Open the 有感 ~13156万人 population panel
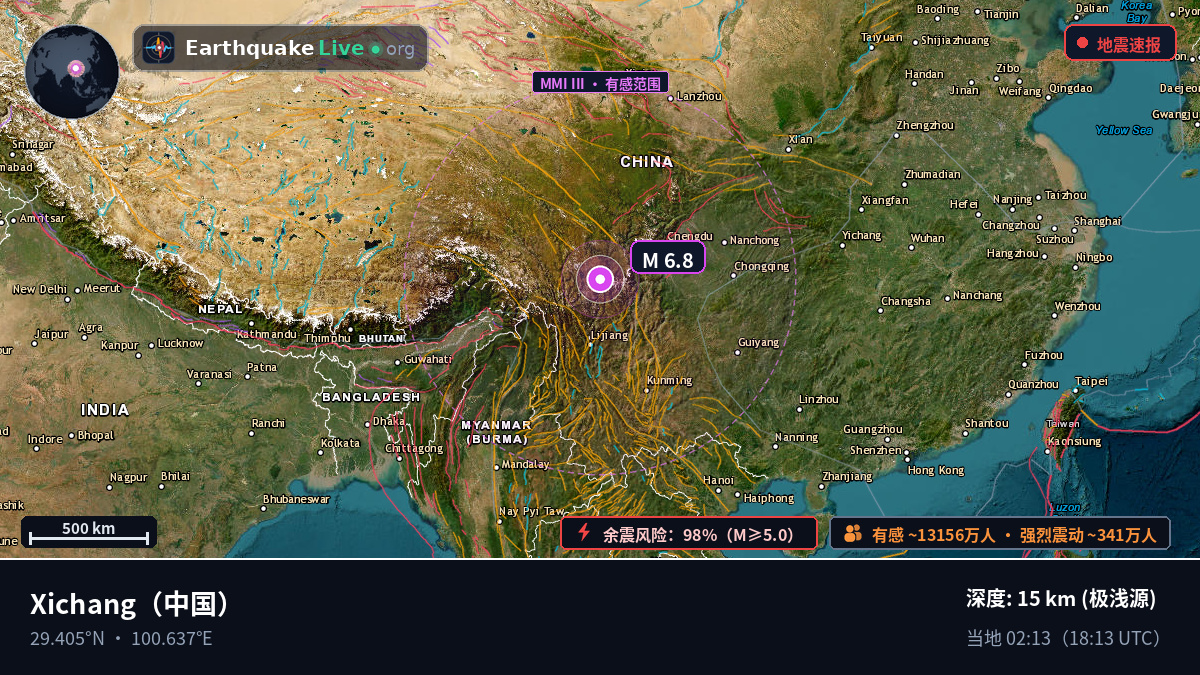 pyautogui.click(x=1000, y=533)
